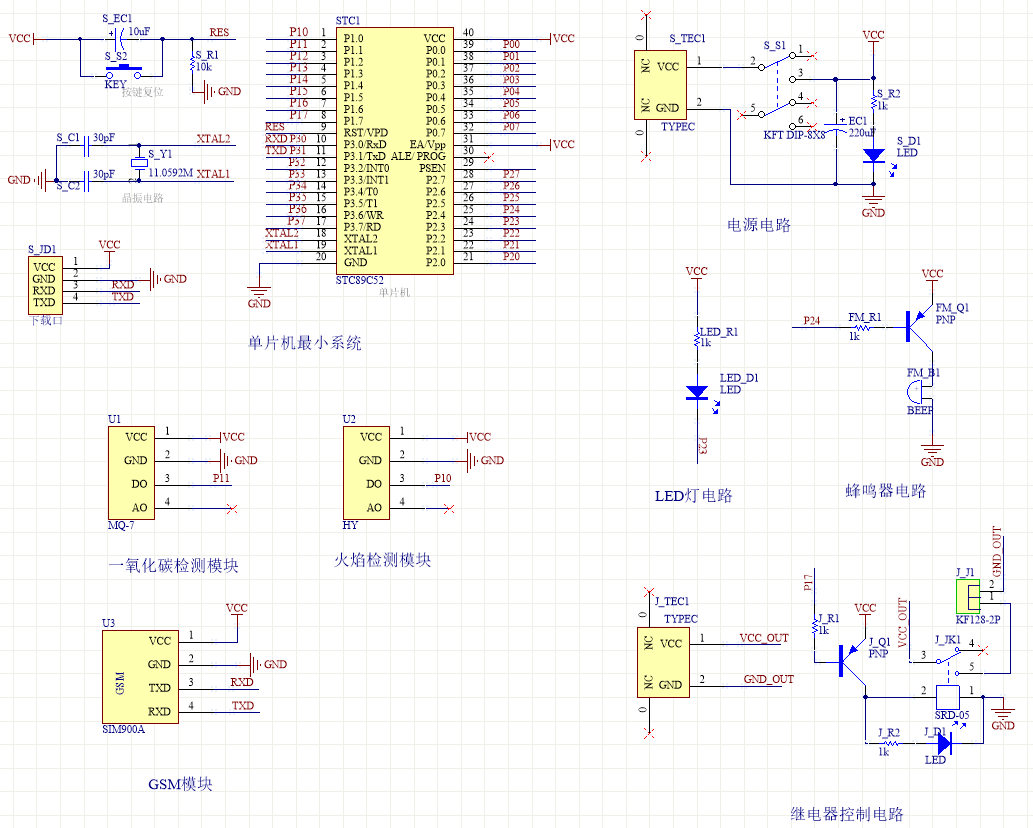Select the title text GSM模块

pyautogui.click(x=181, y=785)
